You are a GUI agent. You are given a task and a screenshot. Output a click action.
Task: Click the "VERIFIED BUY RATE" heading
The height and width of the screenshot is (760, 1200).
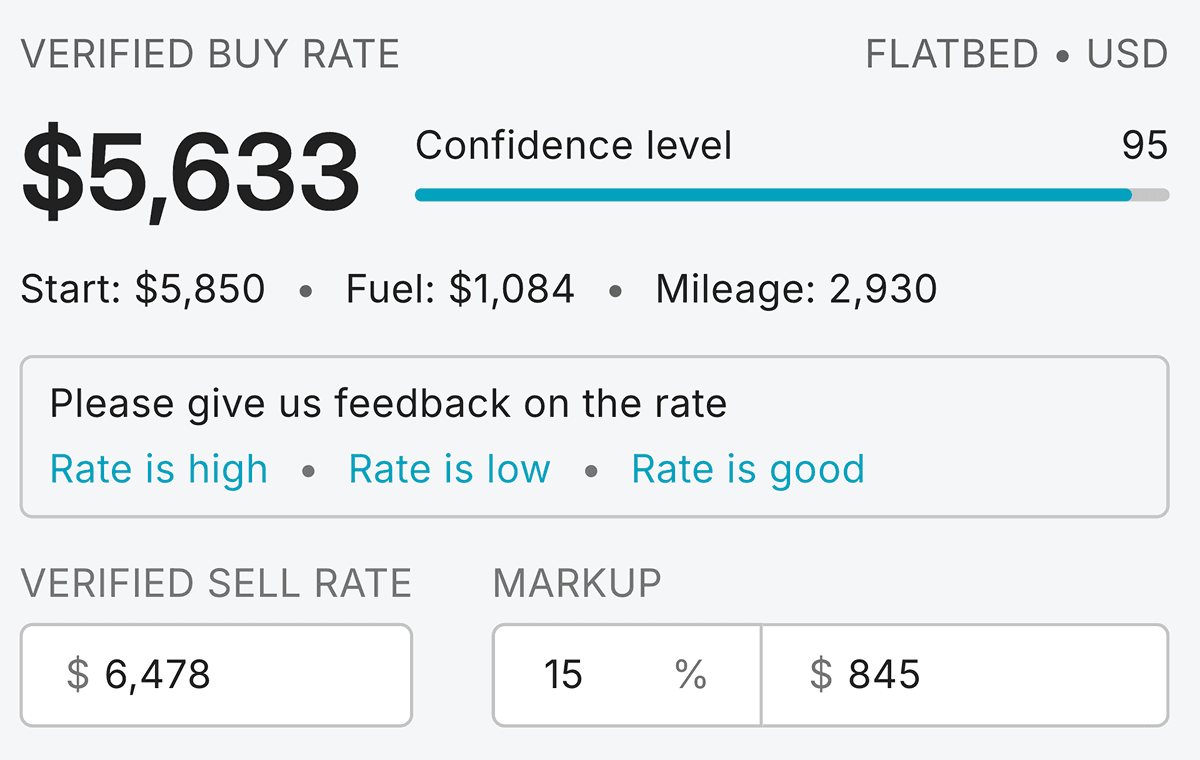pos(210,54)
